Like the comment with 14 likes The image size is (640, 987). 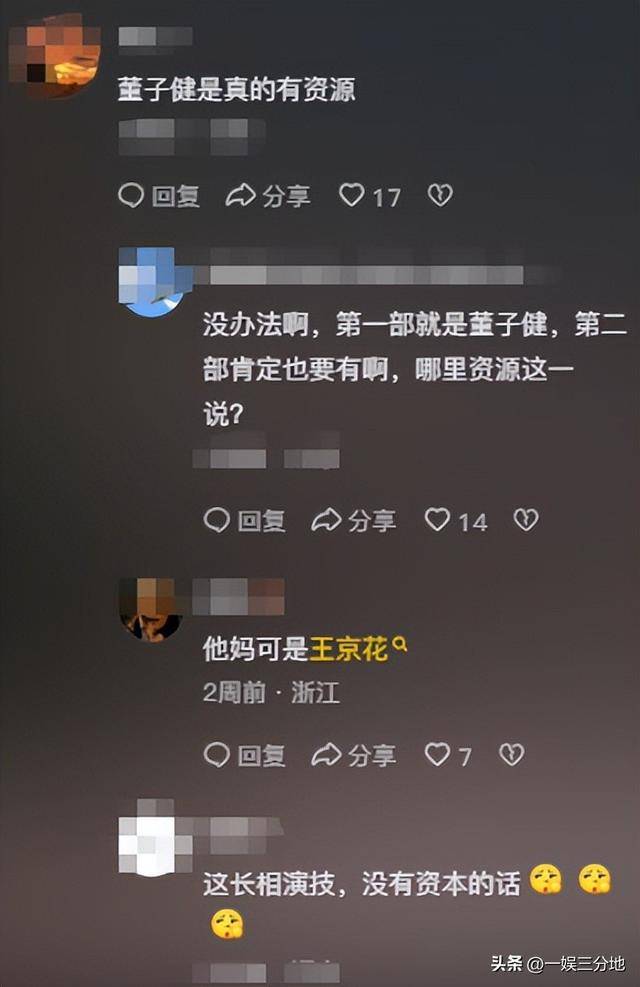[x=456, y=521]
